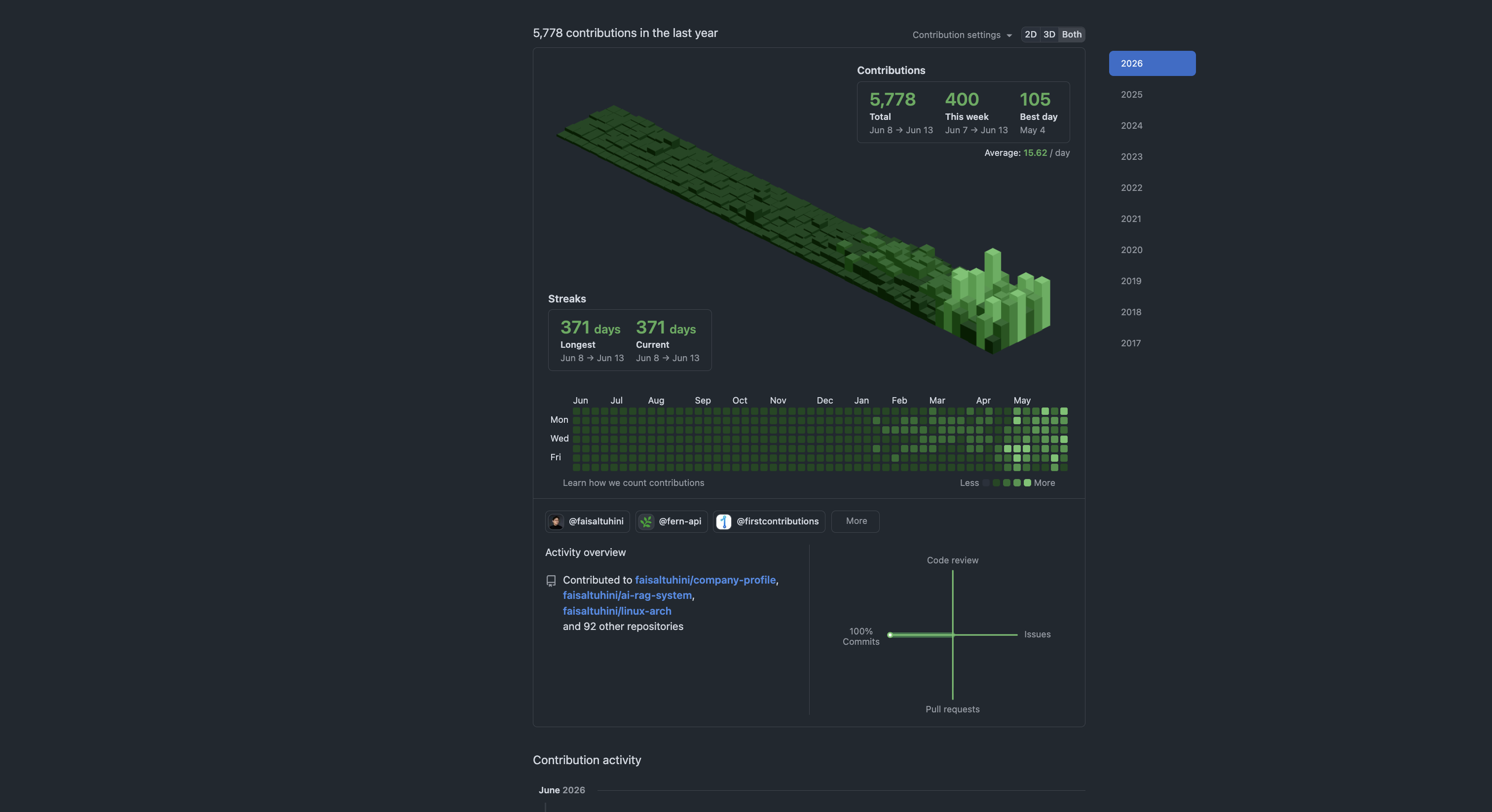Click the Jun month label in calendar

point(580,400)
